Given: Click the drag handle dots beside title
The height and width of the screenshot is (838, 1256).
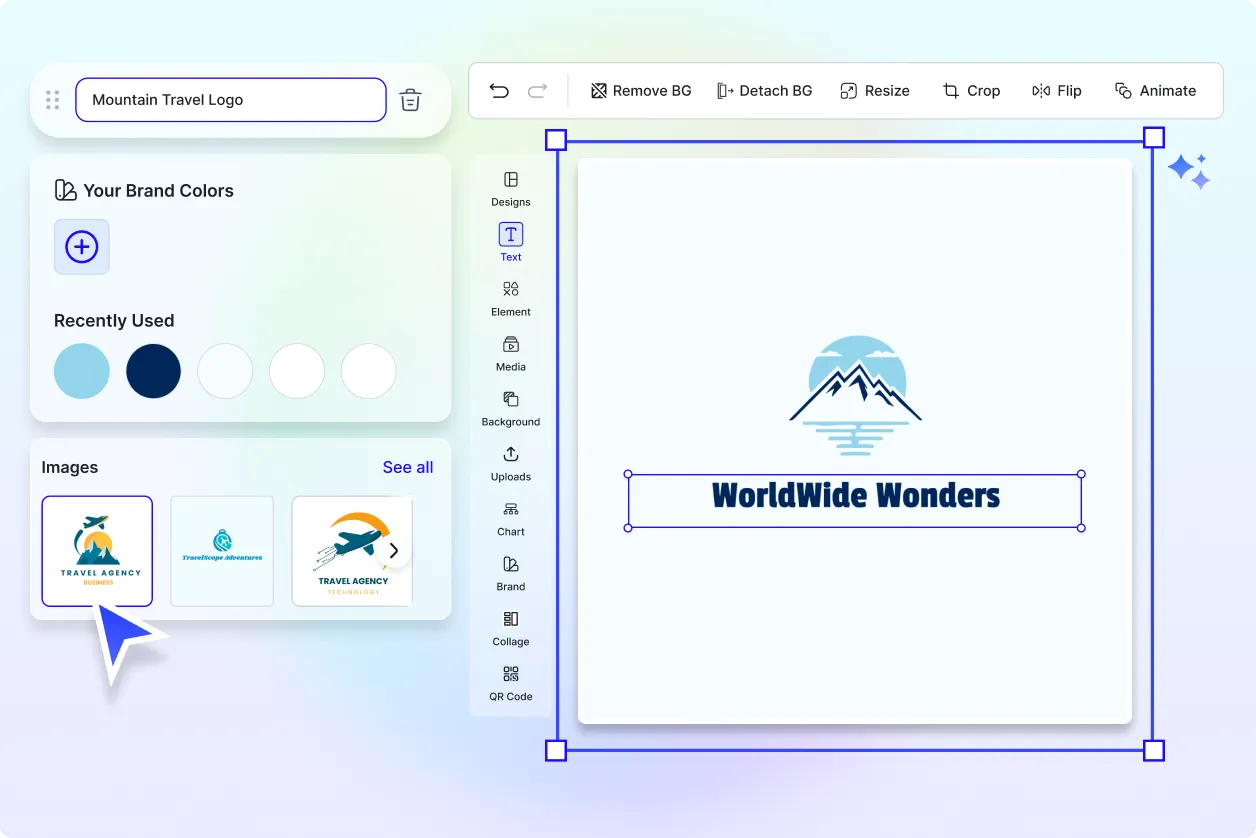Looking at the screenshot, I should click(x=53, y=100).
